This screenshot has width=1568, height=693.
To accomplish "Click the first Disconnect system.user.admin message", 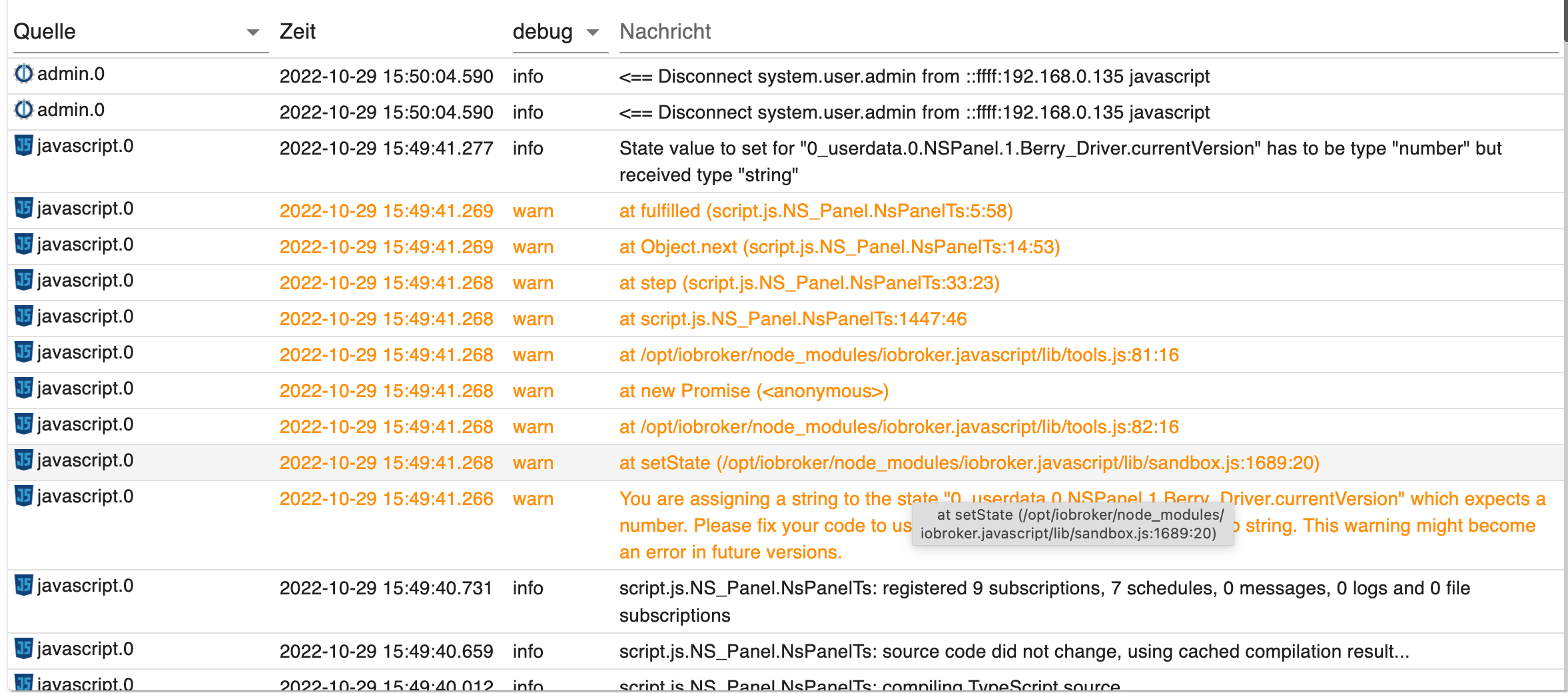I will point(914,77).
